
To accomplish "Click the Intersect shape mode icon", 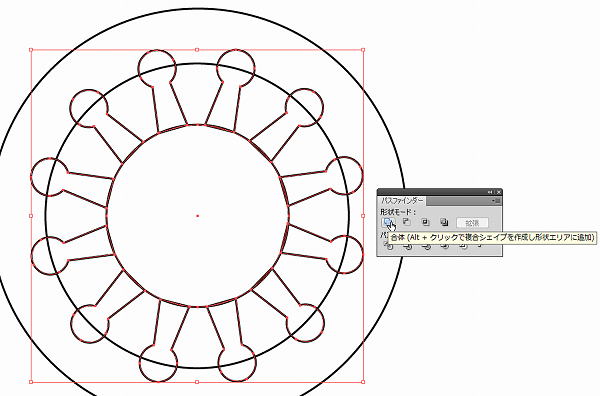I will click(426, 222).
